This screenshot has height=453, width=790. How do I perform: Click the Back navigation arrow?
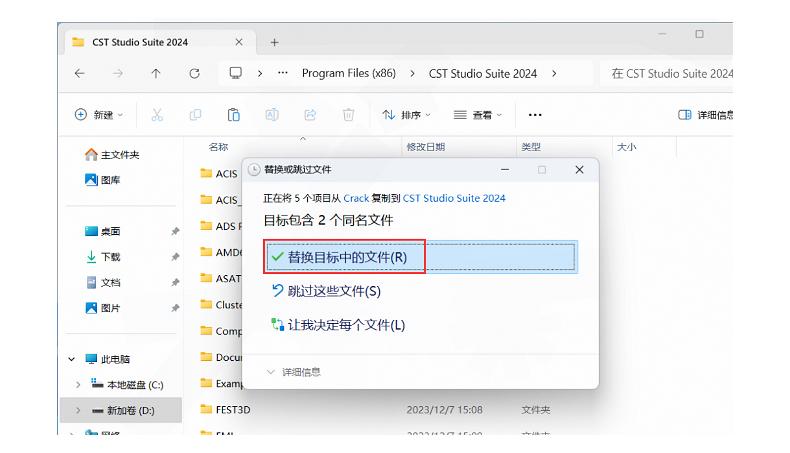[x=80, y=74]
